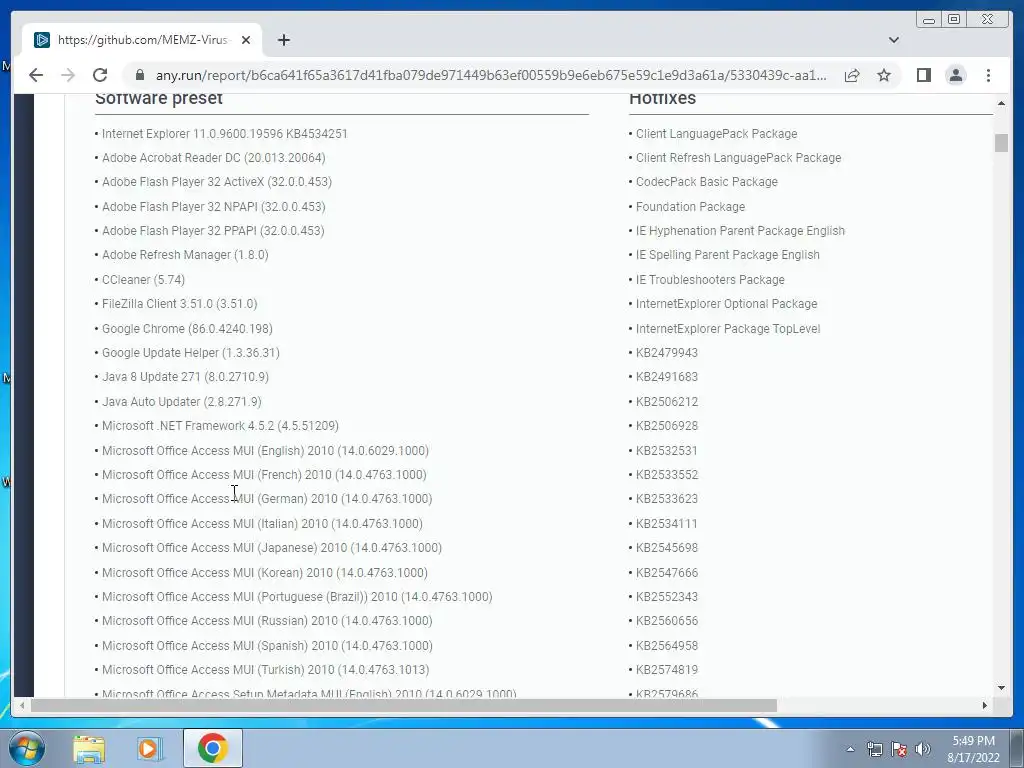Click hotfix KB2552343
The width and height of the screenshot is (1024, 768).
[x=667, y=598]
